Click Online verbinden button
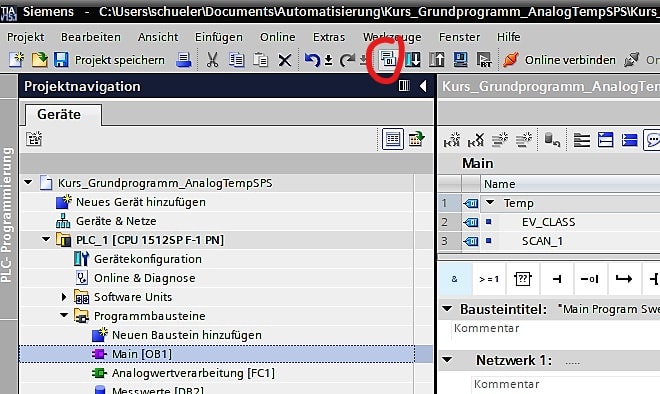Screen dimensions: 660x394 (x=559, y=60)
